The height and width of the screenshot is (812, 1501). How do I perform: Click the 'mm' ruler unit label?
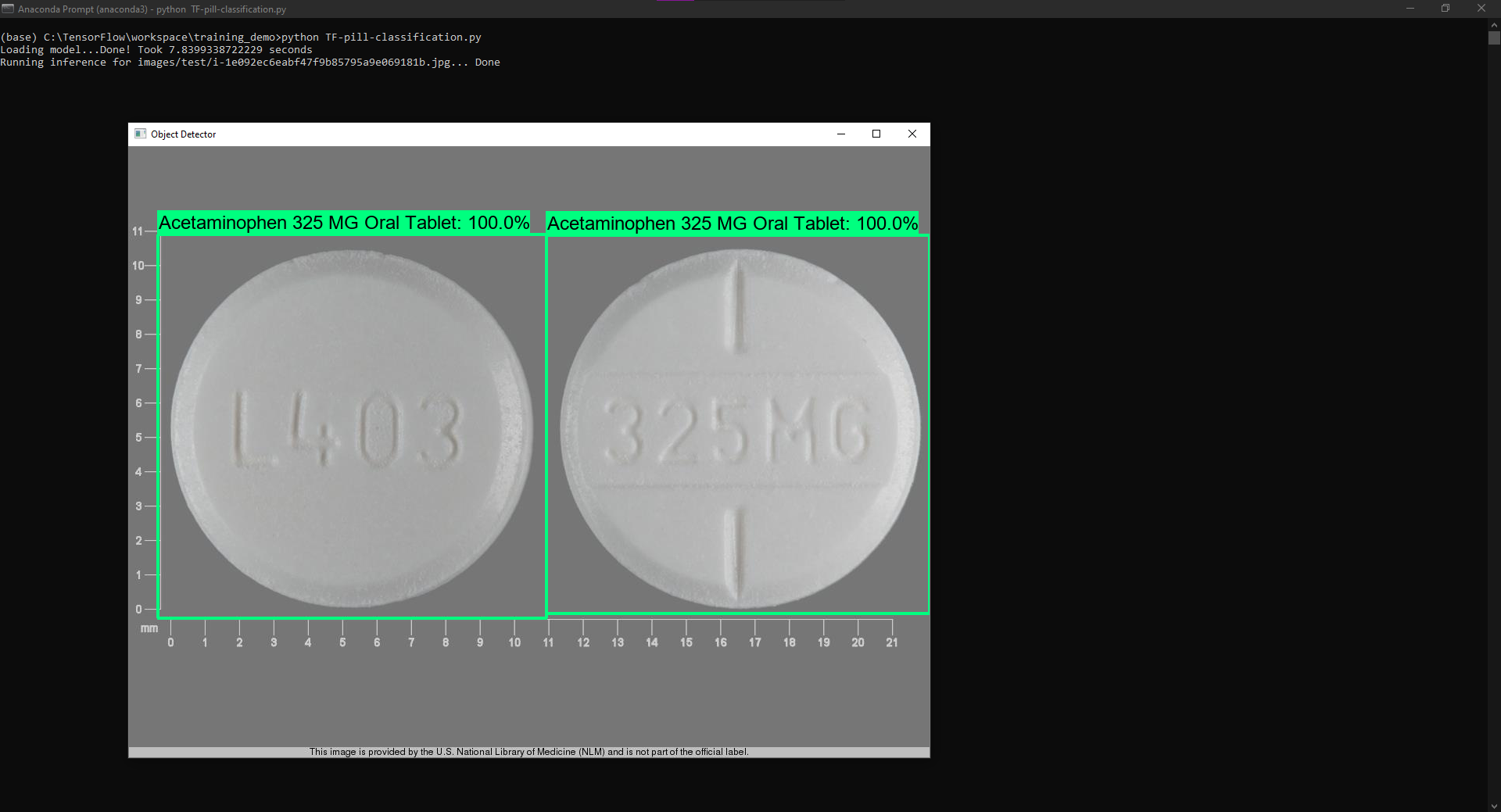click(149, 628)
